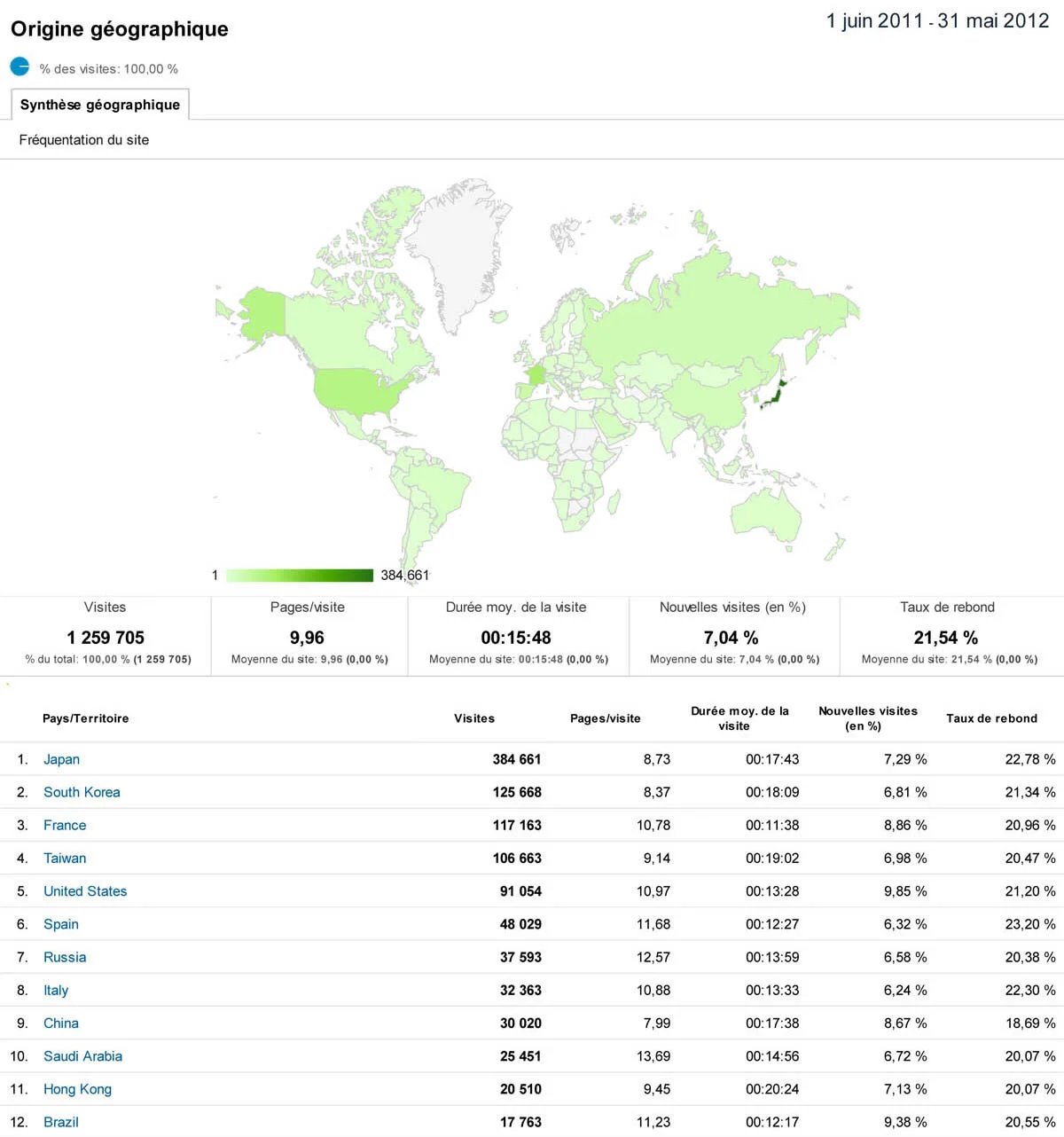Viewport: 1064px width, 1137px height.
Task: Select the Pages/visite metric card showing 9,96
Action: pyautogui.click(x=308, y=633)
